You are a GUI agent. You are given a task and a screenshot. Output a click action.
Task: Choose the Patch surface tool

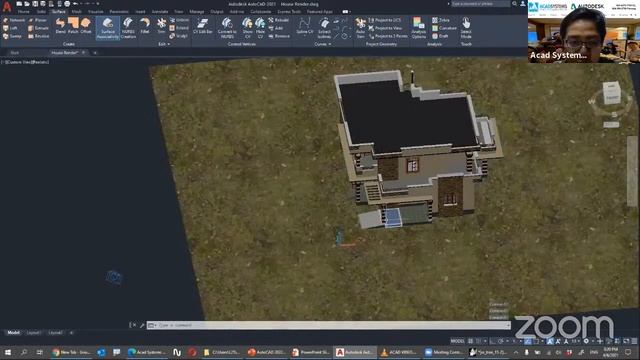click(73, 26)
